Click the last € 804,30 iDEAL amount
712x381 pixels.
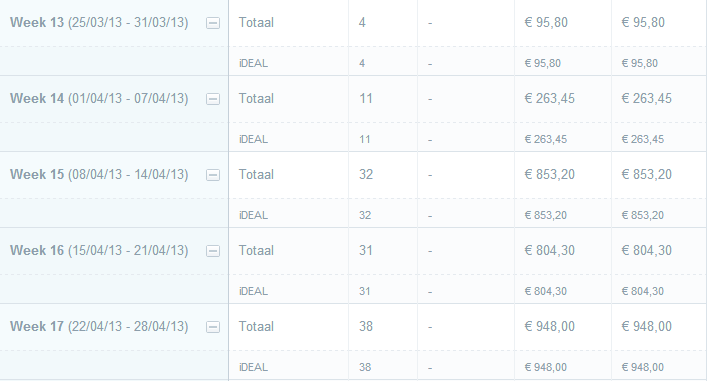point(643,291)
